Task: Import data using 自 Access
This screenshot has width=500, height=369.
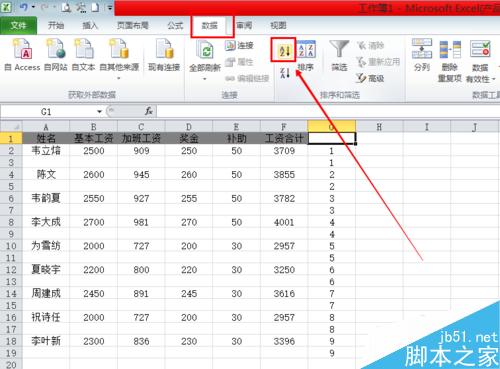Action: (22, 55)
